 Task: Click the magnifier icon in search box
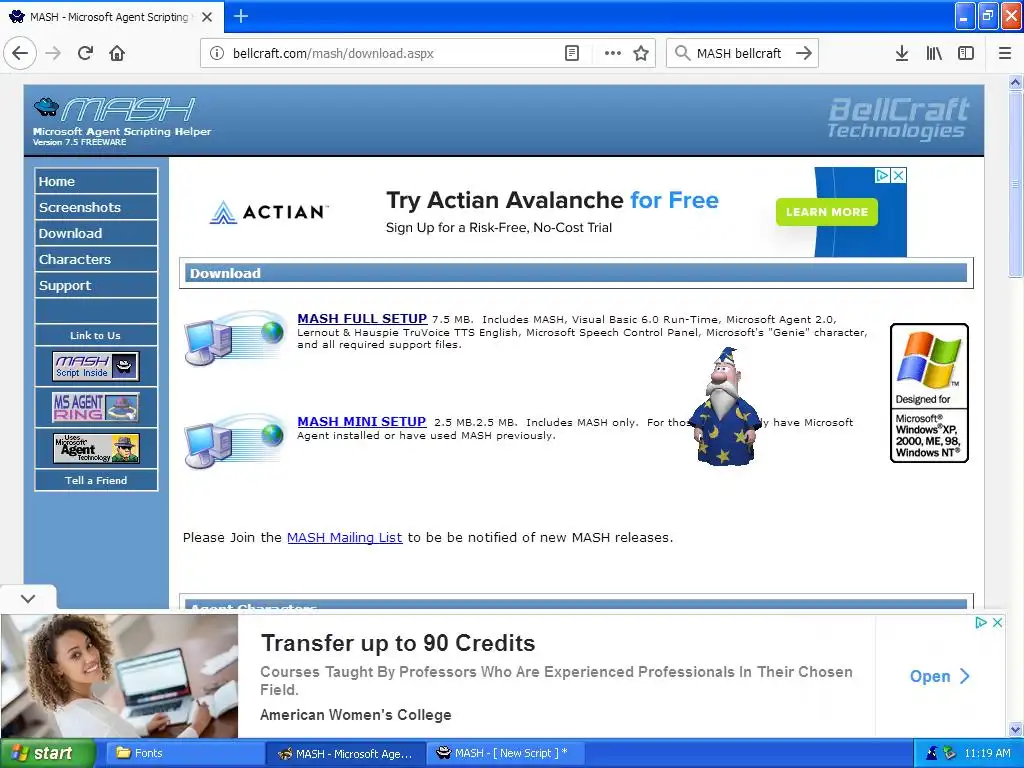click(x=682, y=53)
